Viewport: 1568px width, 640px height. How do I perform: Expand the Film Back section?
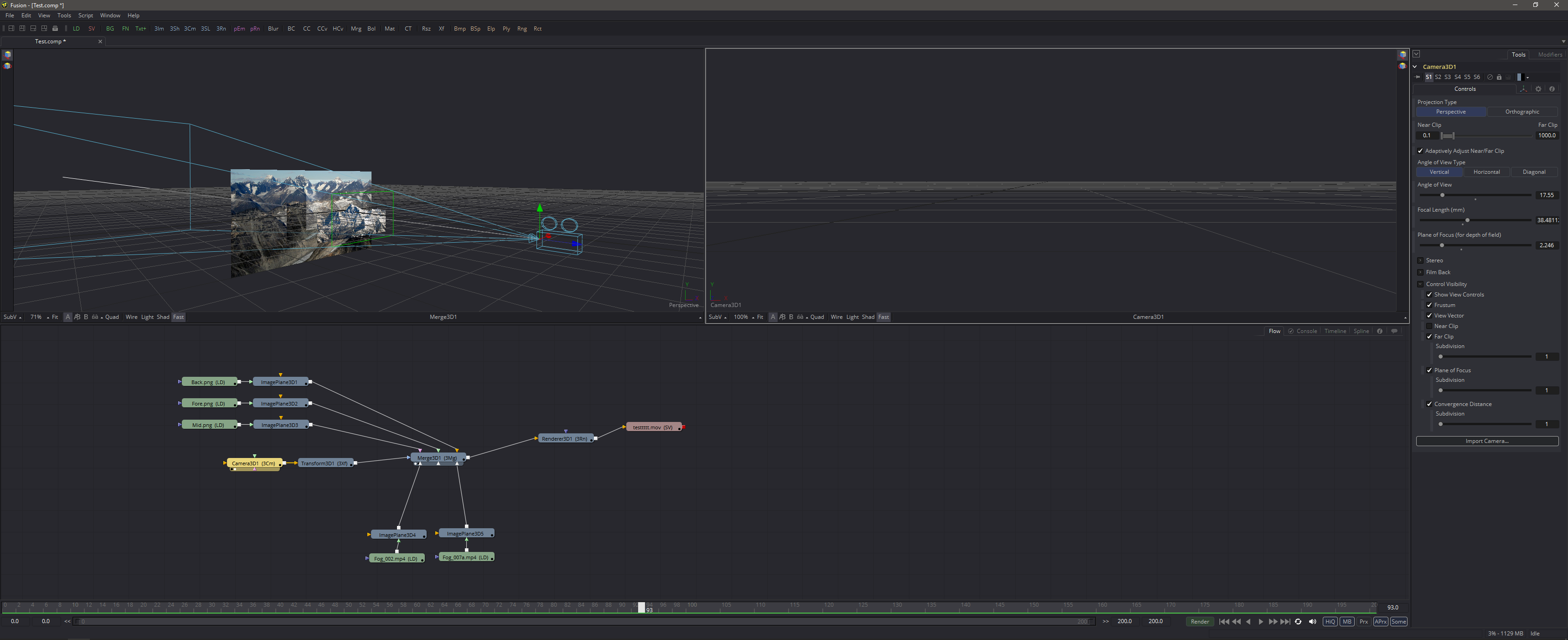click(x=1420, y=272)
